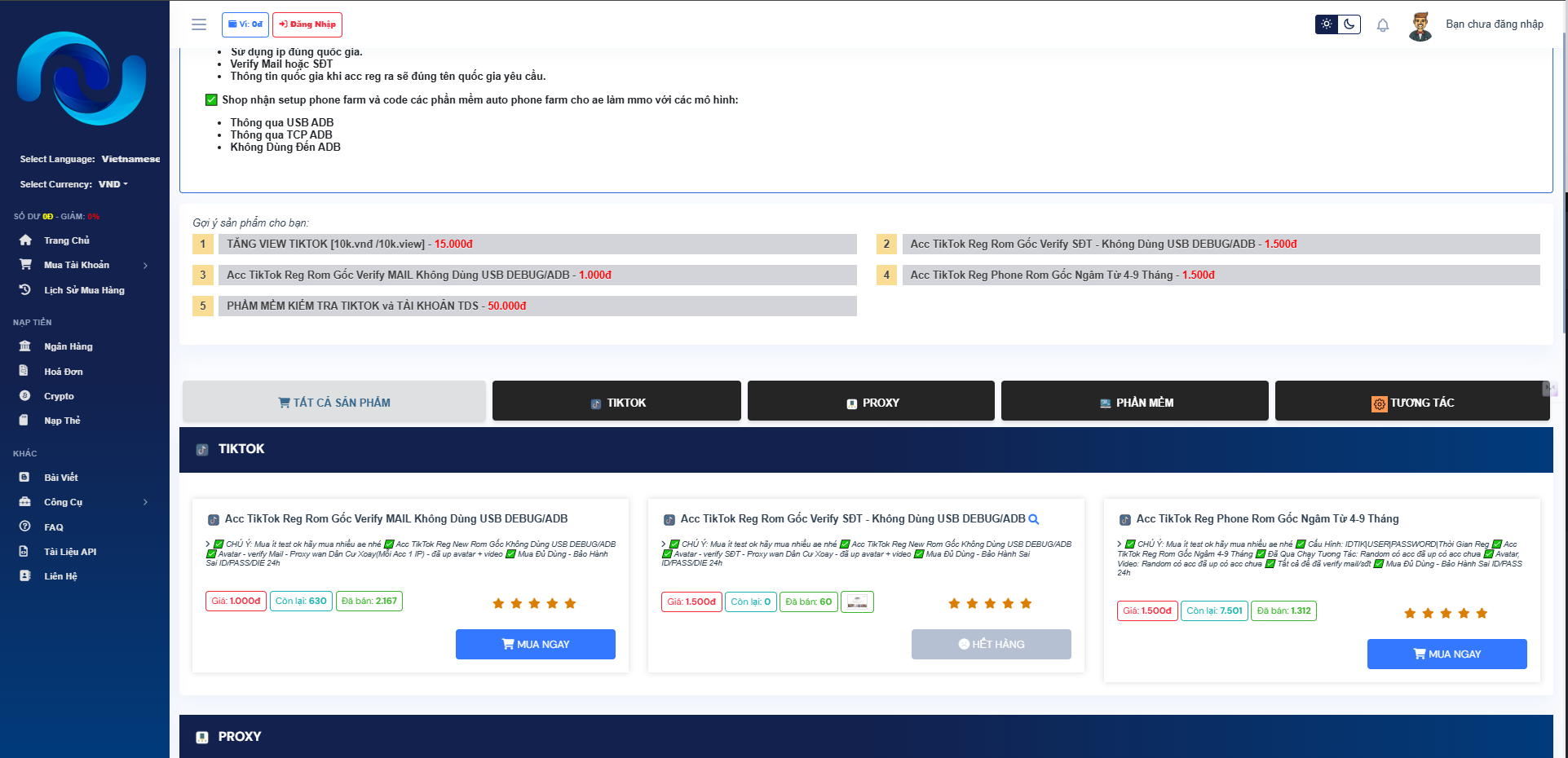Image resolution: width=1568 pixels, height=758 pixels.
Task: Select the TIKTOK category tab
Action: coord(616,401)
